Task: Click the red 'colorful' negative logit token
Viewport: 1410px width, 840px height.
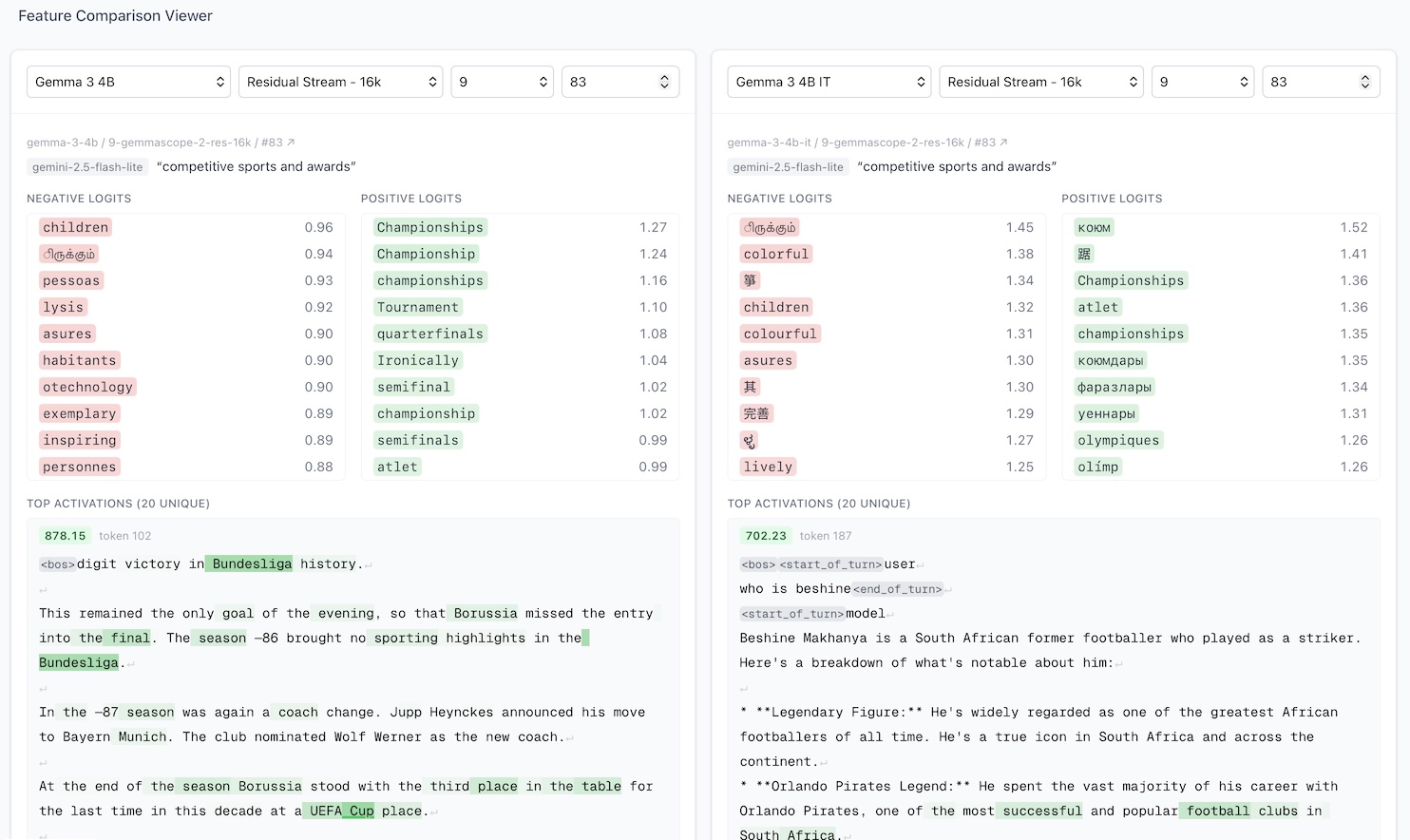Action: (775, 254)
